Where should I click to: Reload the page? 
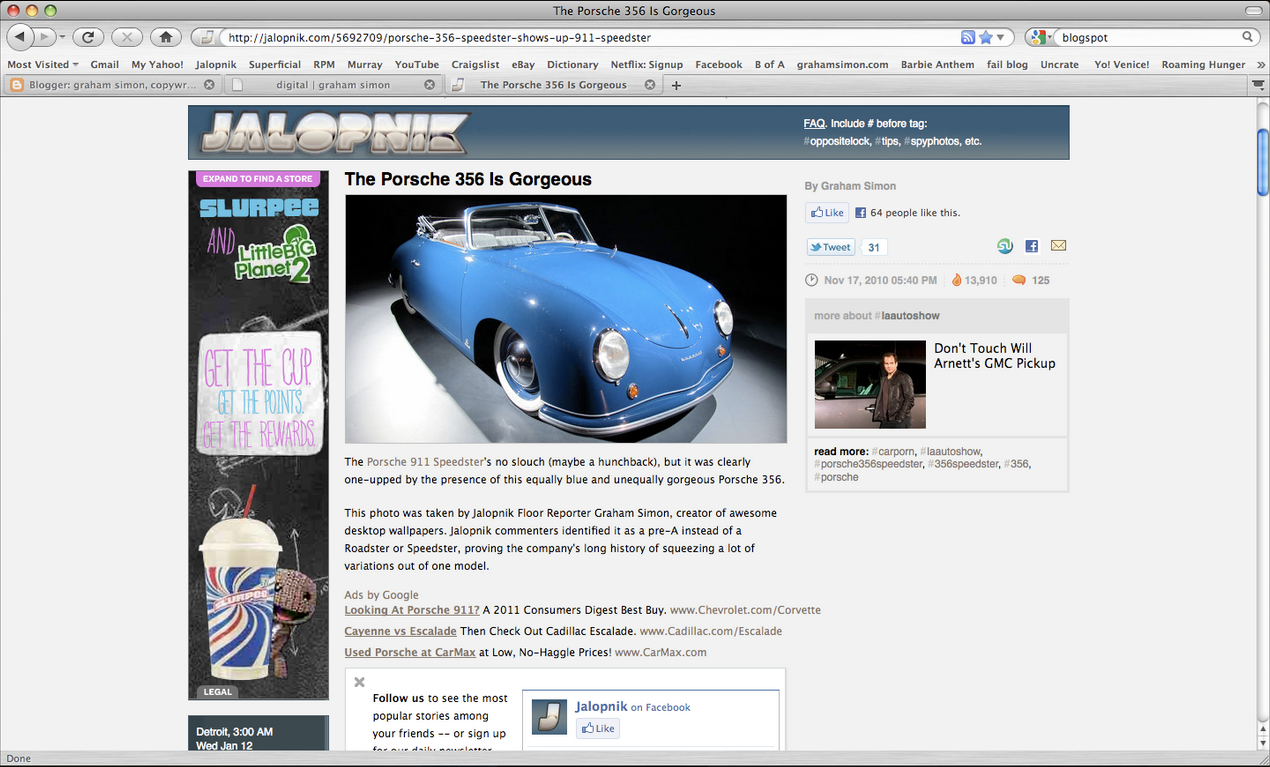[88, 36]
